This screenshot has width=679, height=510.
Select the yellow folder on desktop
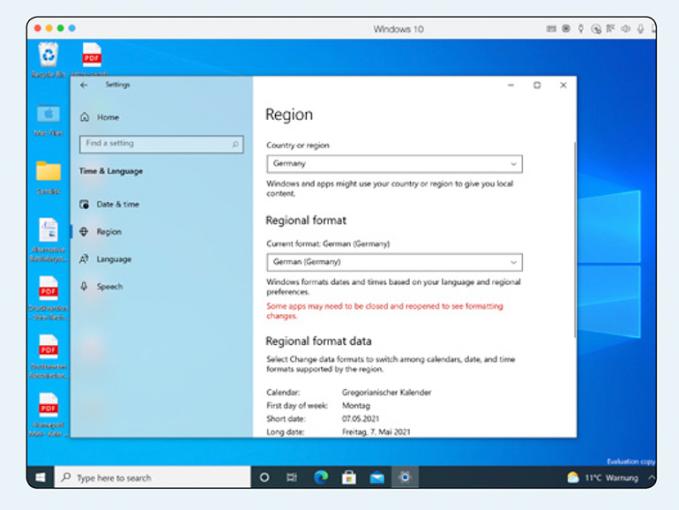48,177
